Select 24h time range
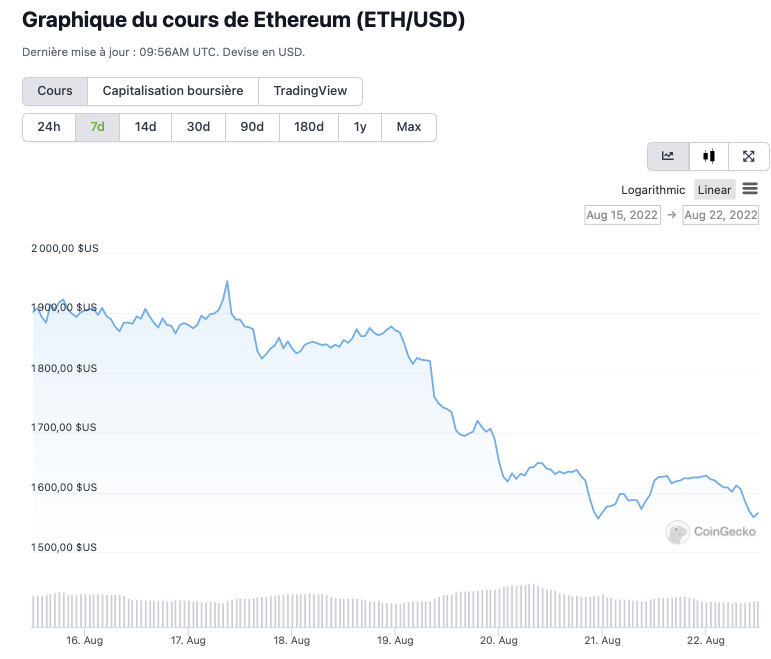 [x=49, y=127]
